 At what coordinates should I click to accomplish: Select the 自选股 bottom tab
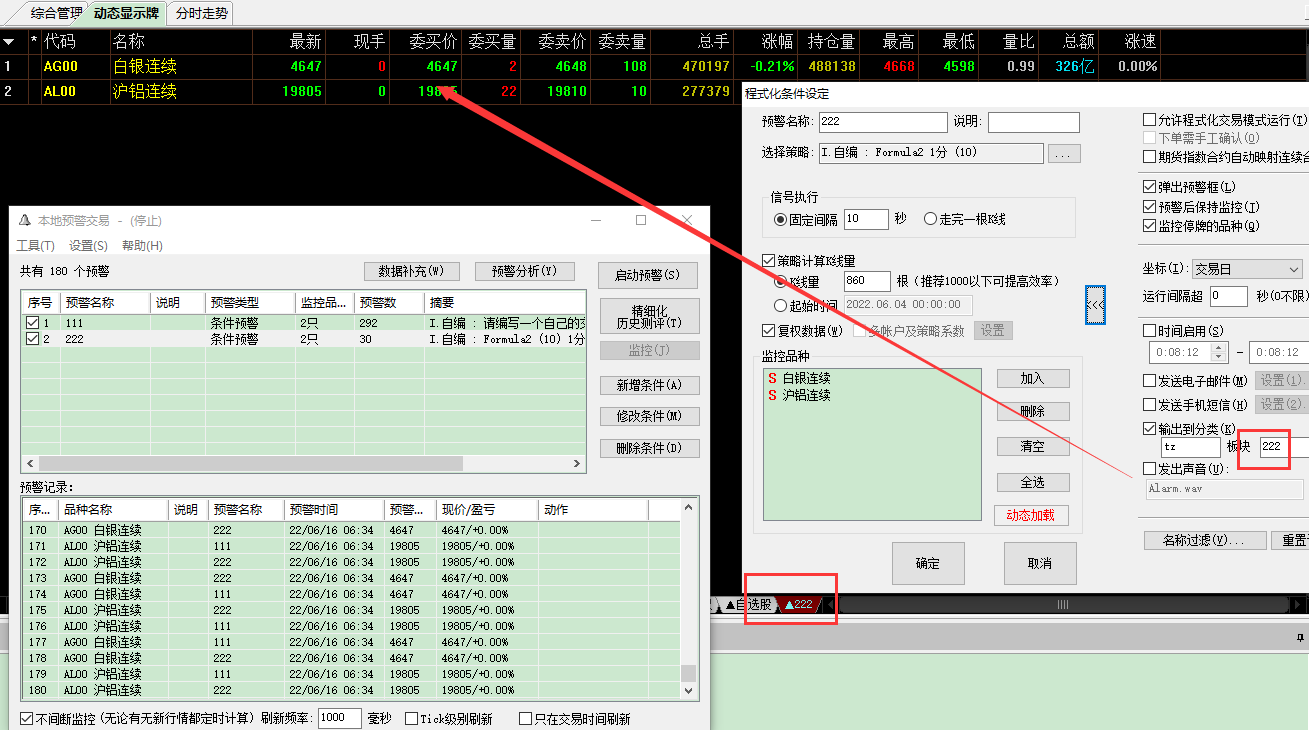click(748, 604)
